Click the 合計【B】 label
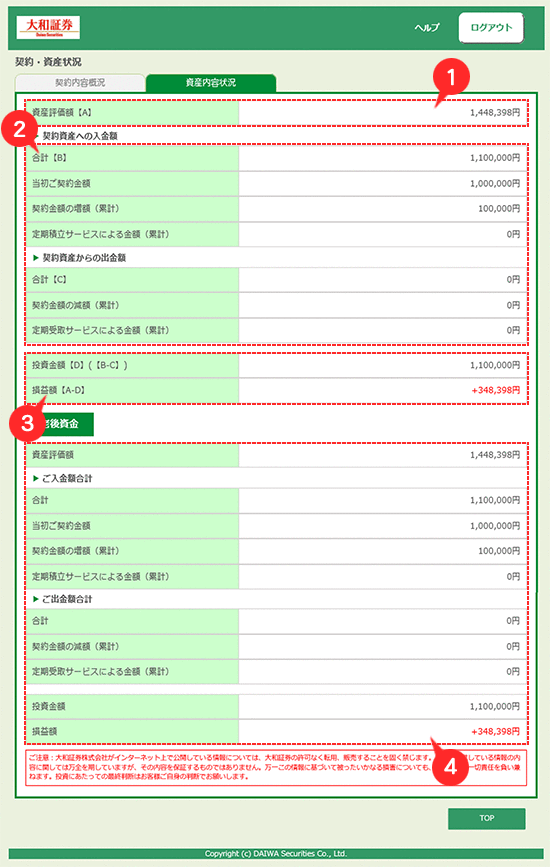Viewport: 550px width, 867px height. [49, 158]
